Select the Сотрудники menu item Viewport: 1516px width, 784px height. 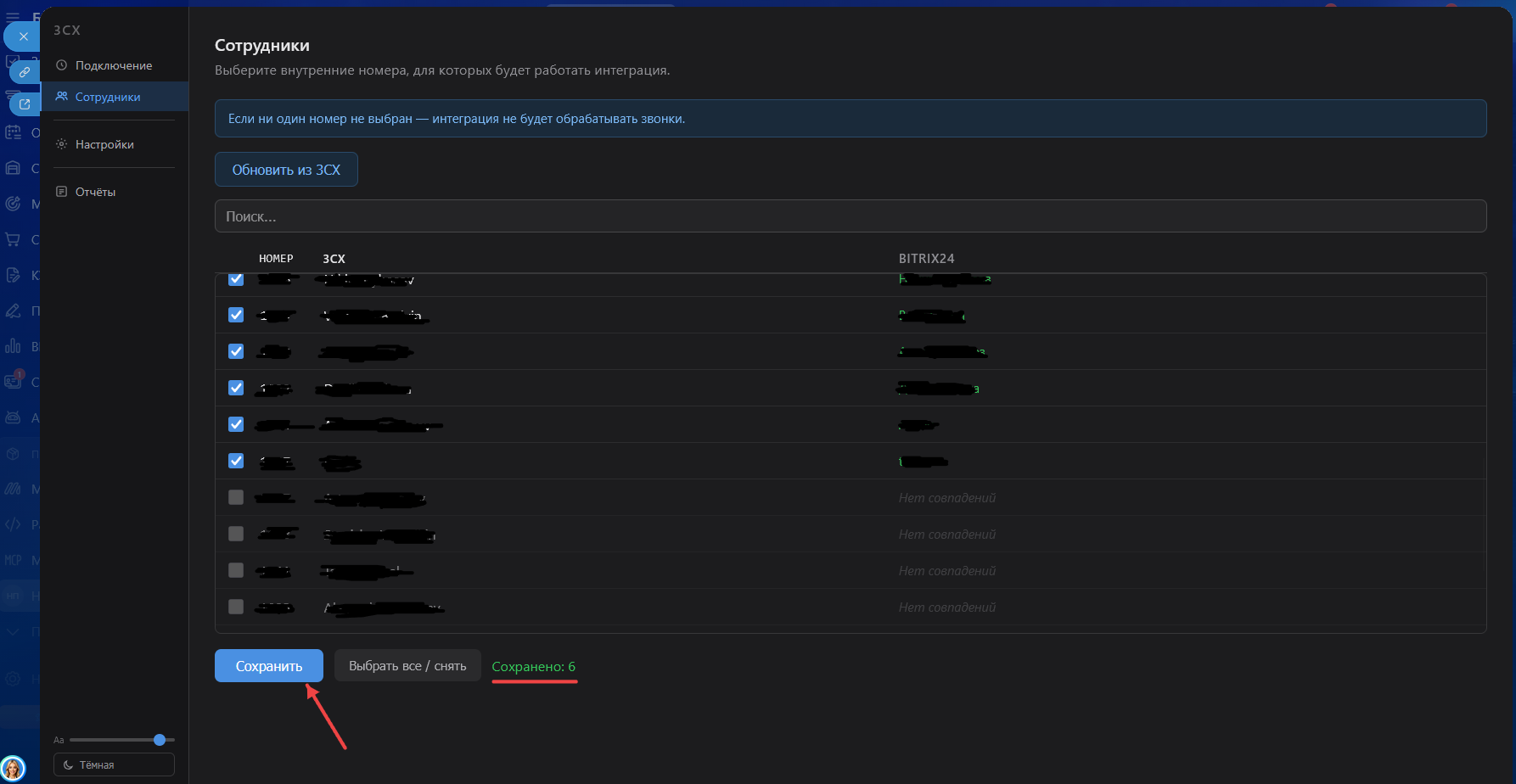click(114, 97)
